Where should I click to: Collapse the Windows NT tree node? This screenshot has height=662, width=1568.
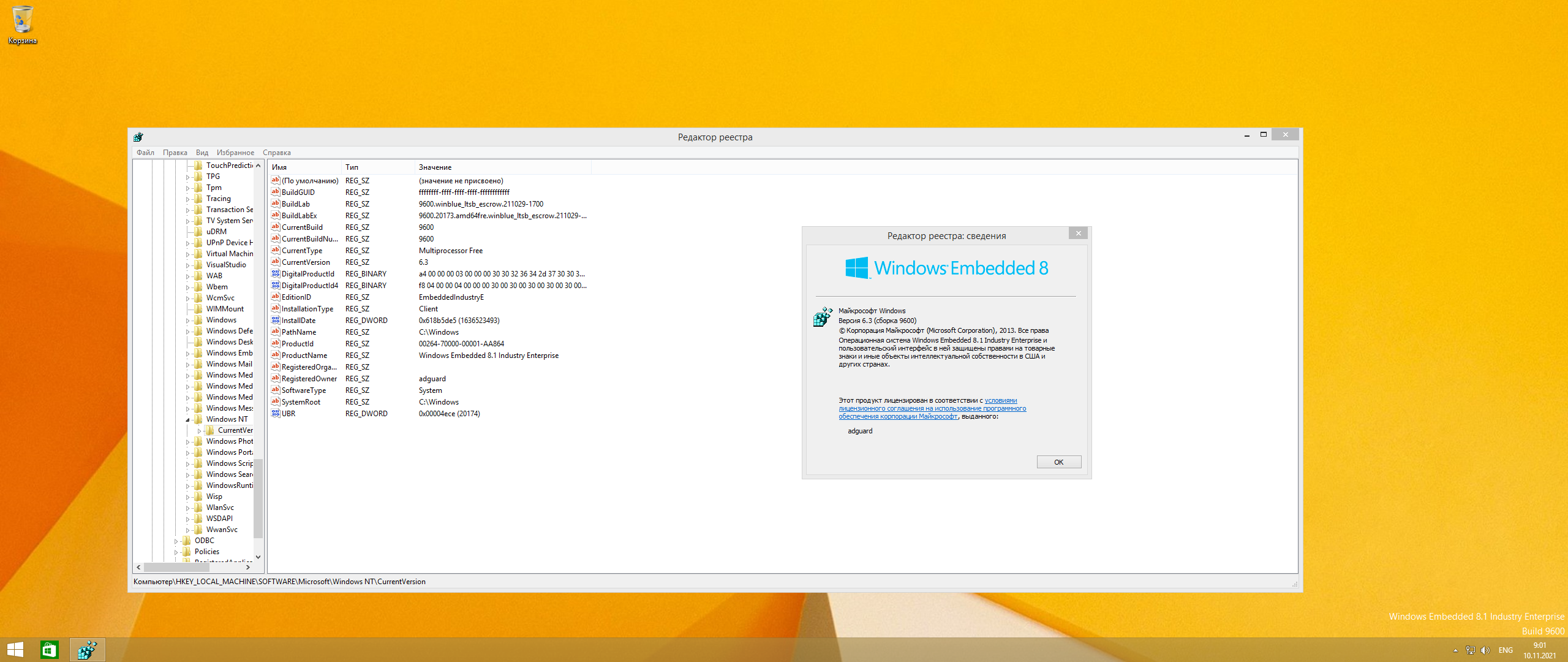187,420
